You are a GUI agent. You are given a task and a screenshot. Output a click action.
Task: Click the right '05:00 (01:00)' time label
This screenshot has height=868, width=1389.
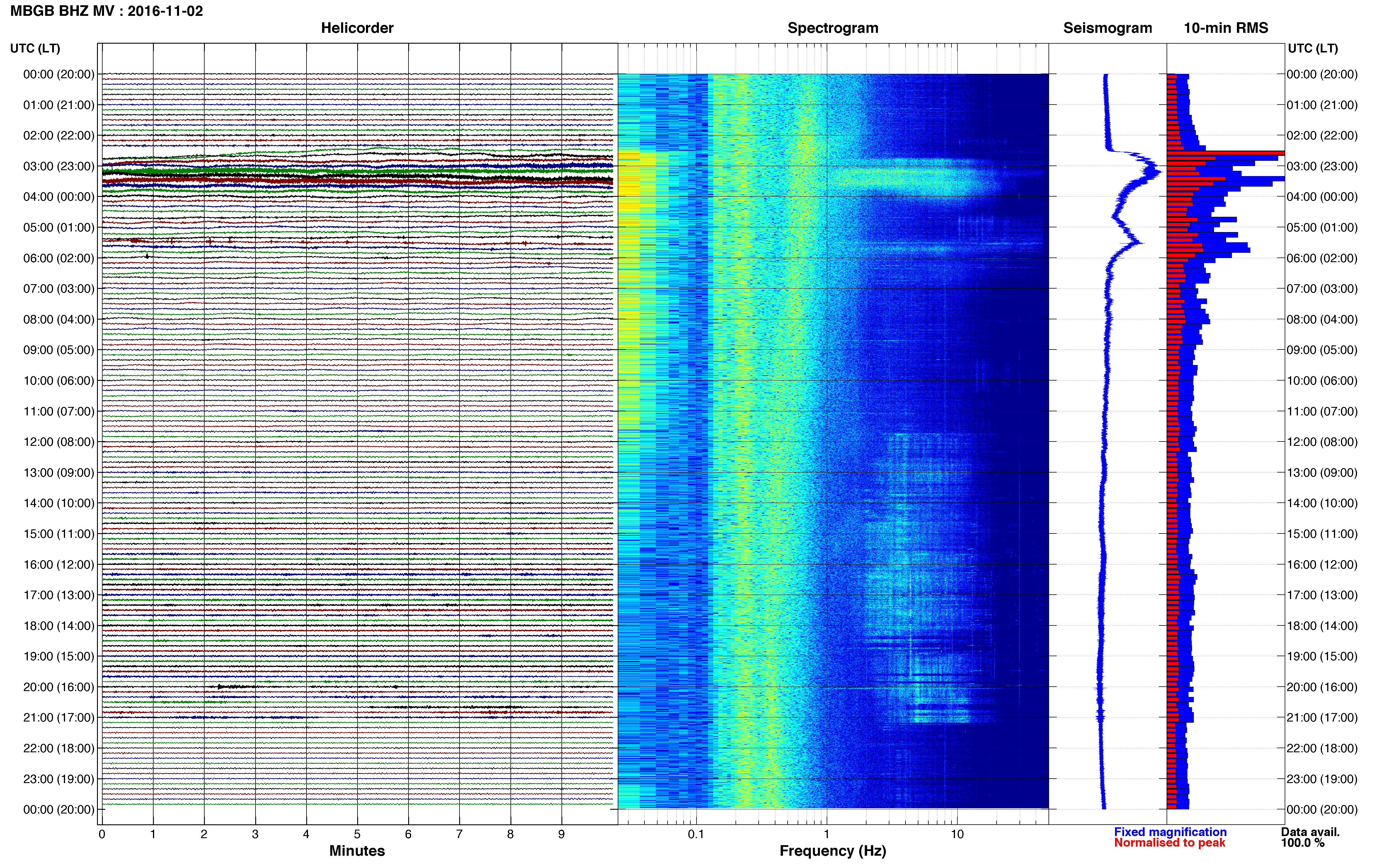point(1322,227)
